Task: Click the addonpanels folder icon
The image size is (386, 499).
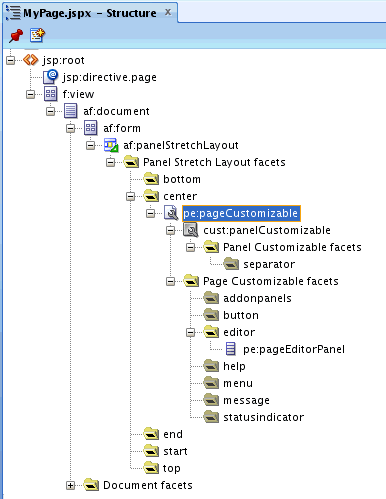Action: click(x=211, y=298)
